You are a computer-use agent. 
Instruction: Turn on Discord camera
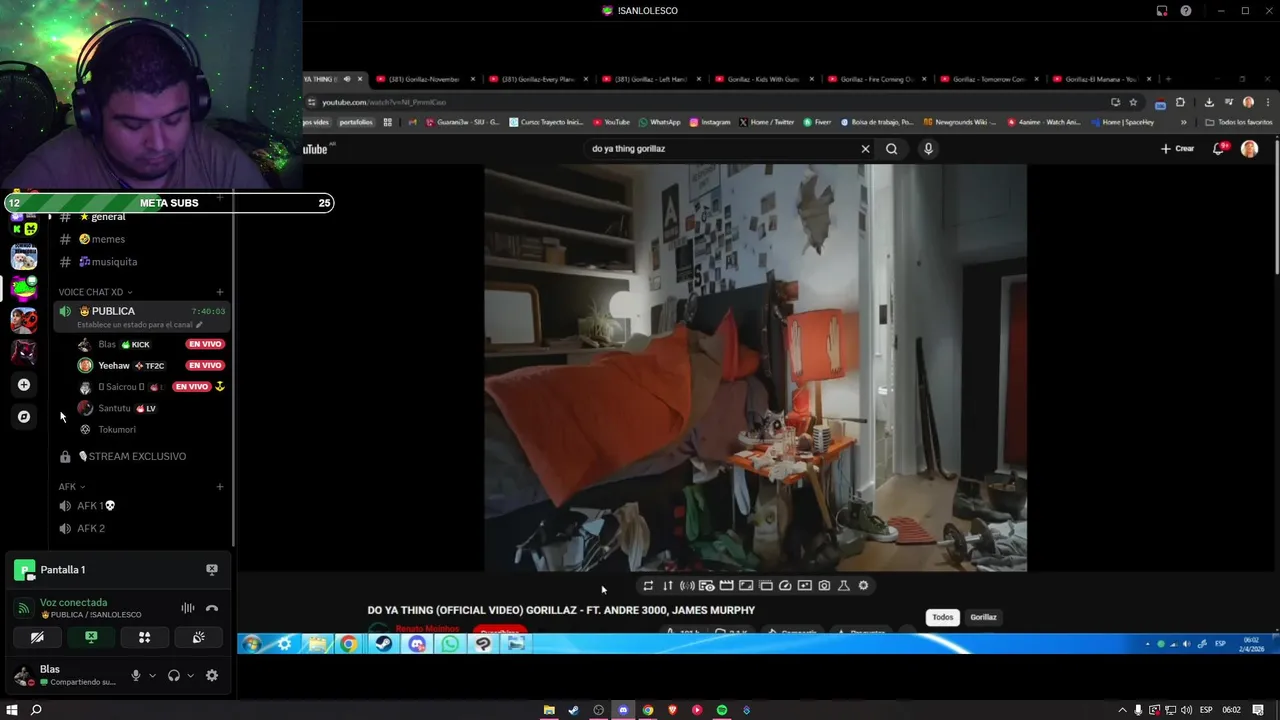click(37, 637)
